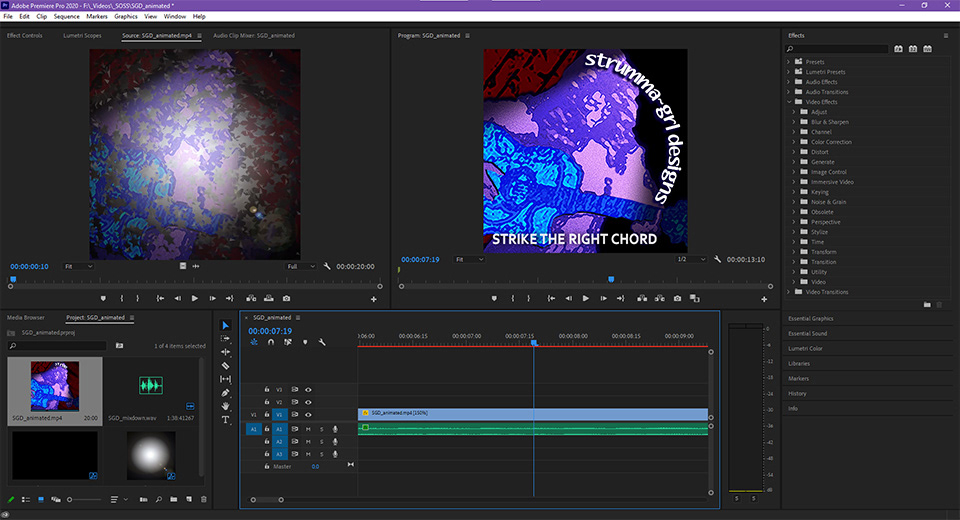Expand the Presets effects folder
Image resolution: width=960 pixels, height=520 pixels.
pos(789,62)
